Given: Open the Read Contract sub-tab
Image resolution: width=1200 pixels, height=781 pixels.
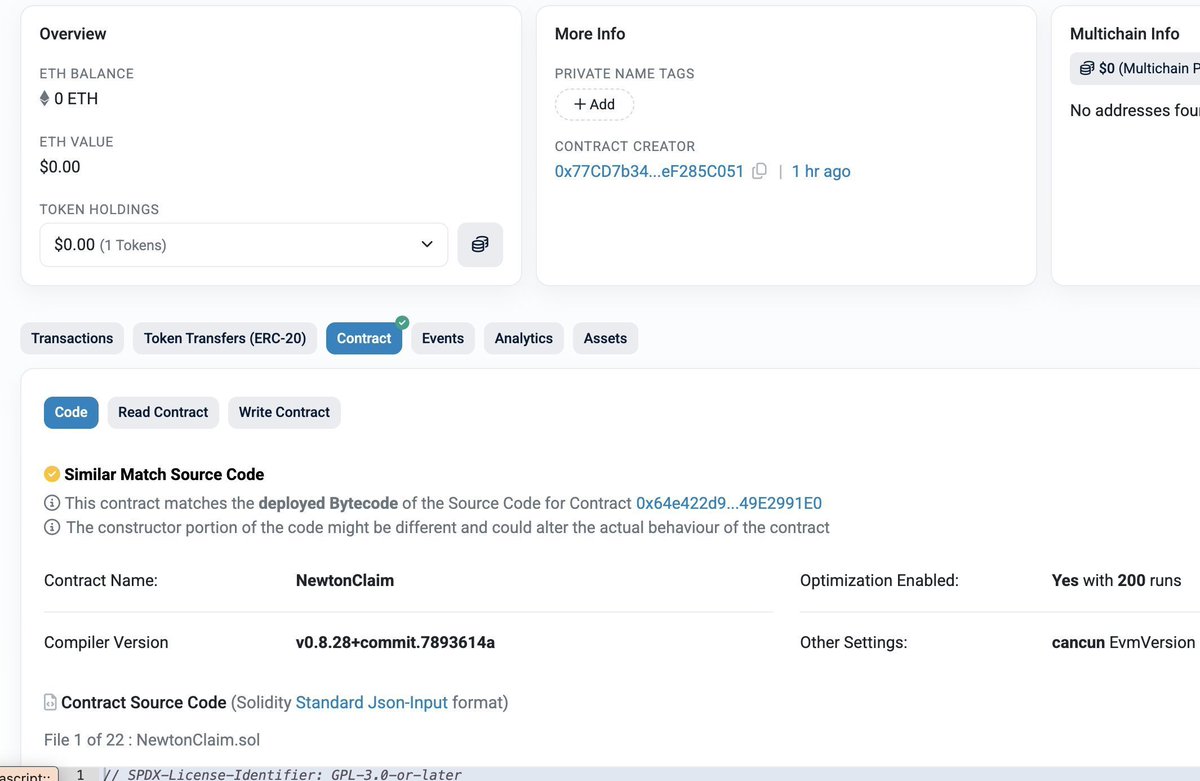Looking at the screenshot, I should [163, 412].
